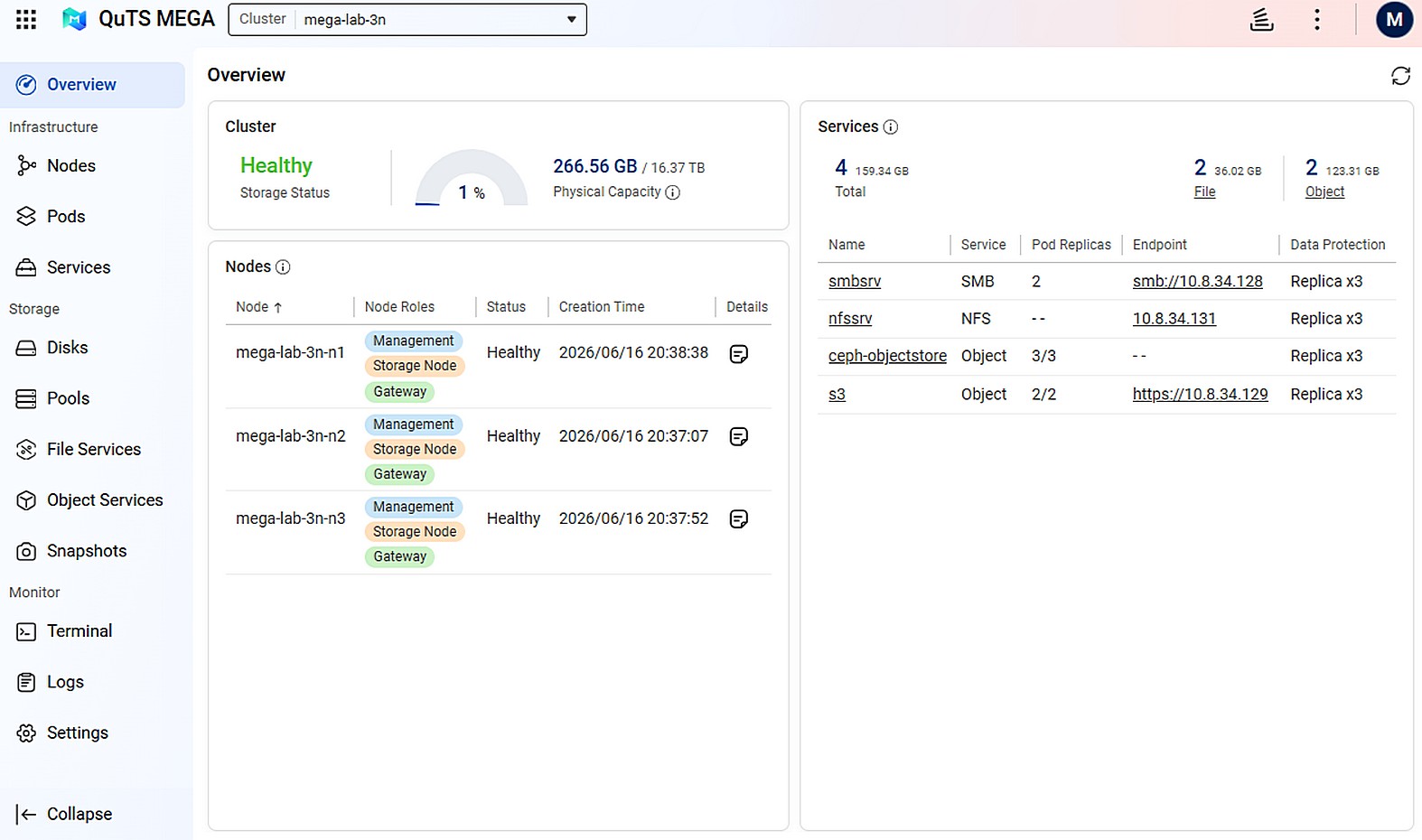The image size is (1422, 840).
Task: Open endpoint smb://10.8.34.128
Action: coord(1198,281)
